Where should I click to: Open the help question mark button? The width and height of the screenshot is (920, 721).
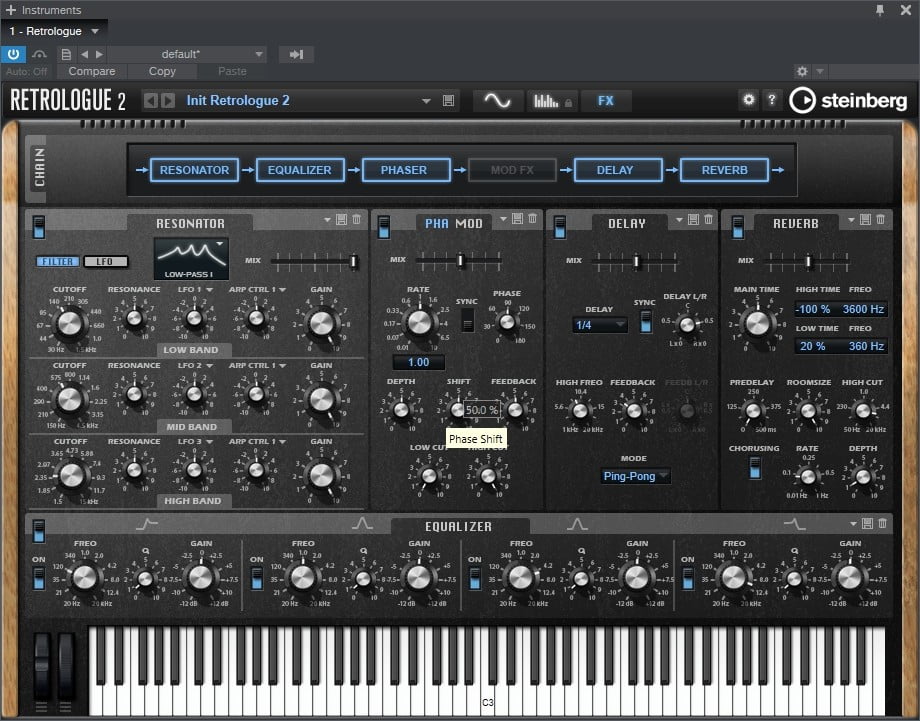pos(772,100)
